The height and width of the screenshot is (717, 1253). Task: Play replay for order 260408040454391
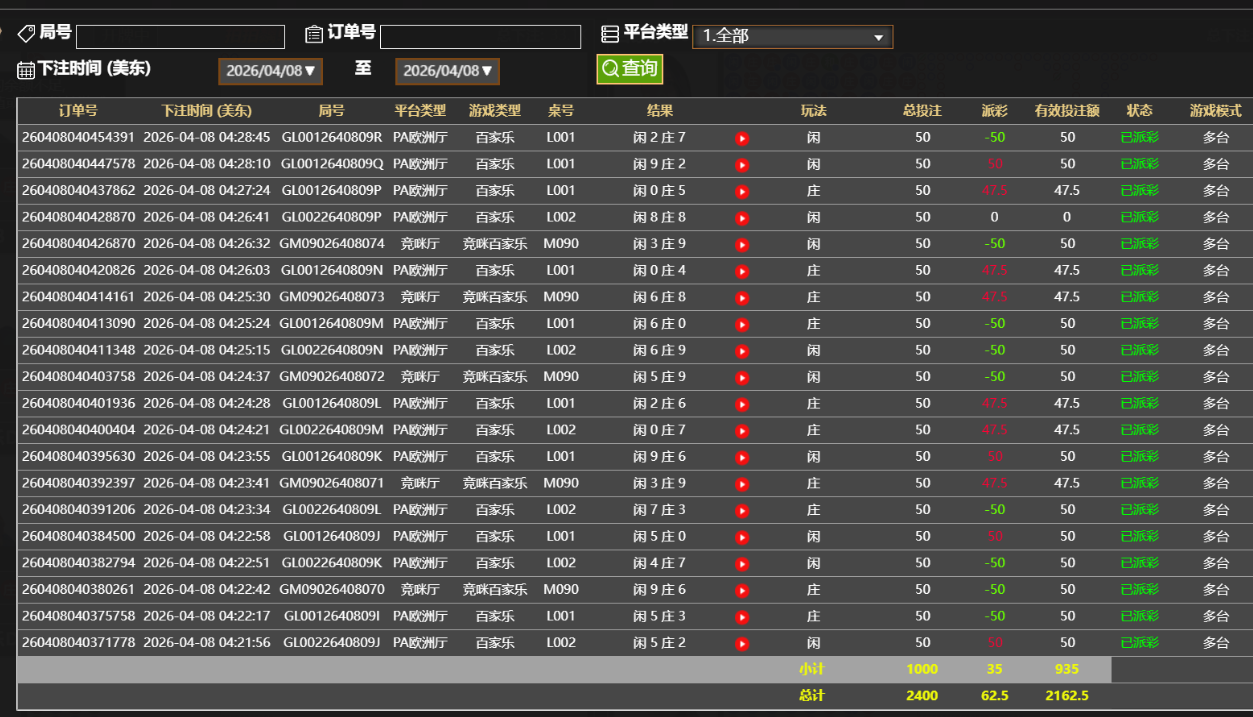click(742, 138)
